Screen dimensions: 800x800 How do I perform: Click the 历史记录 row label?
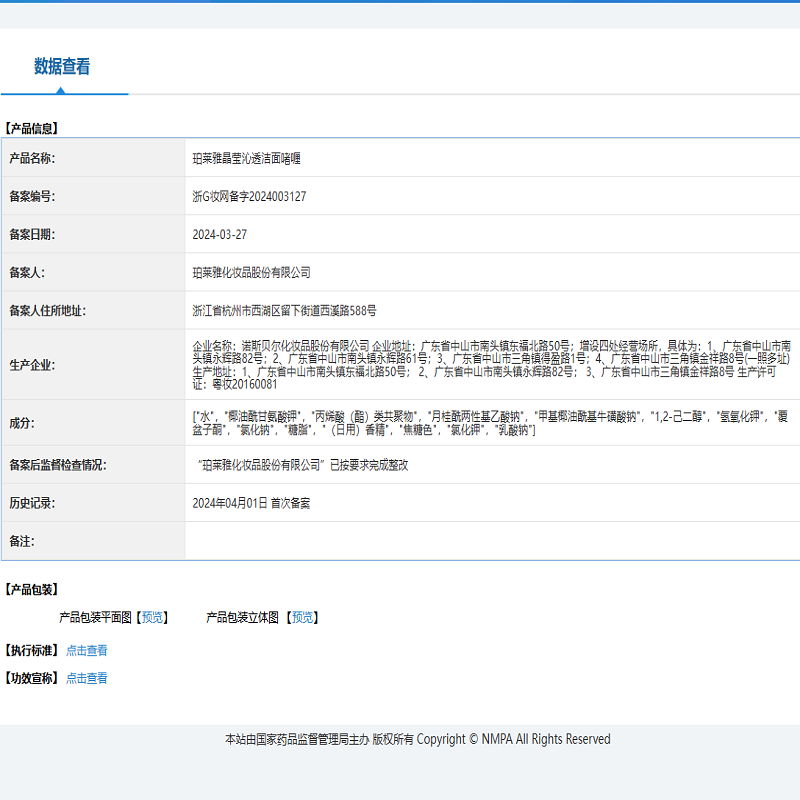[x=32, y=503]
